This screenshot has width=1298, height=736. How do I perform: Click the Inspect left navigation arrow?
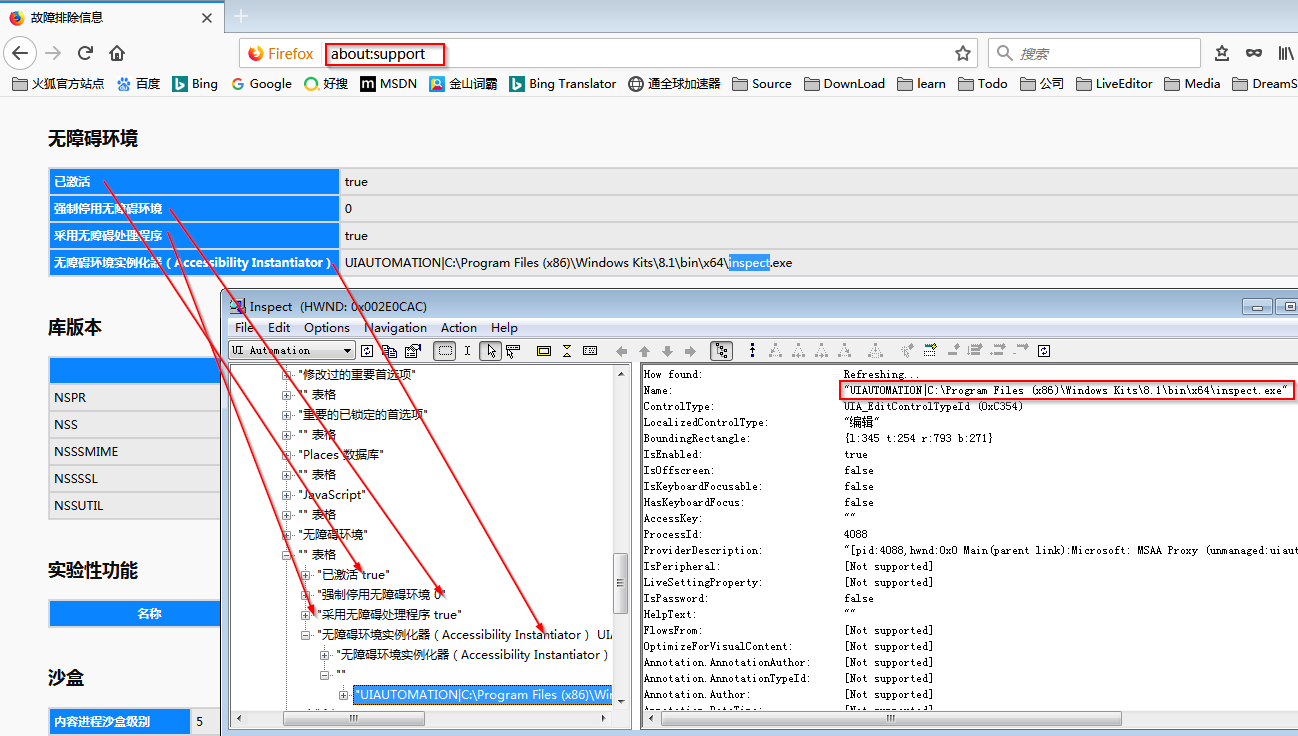(621, 351)
